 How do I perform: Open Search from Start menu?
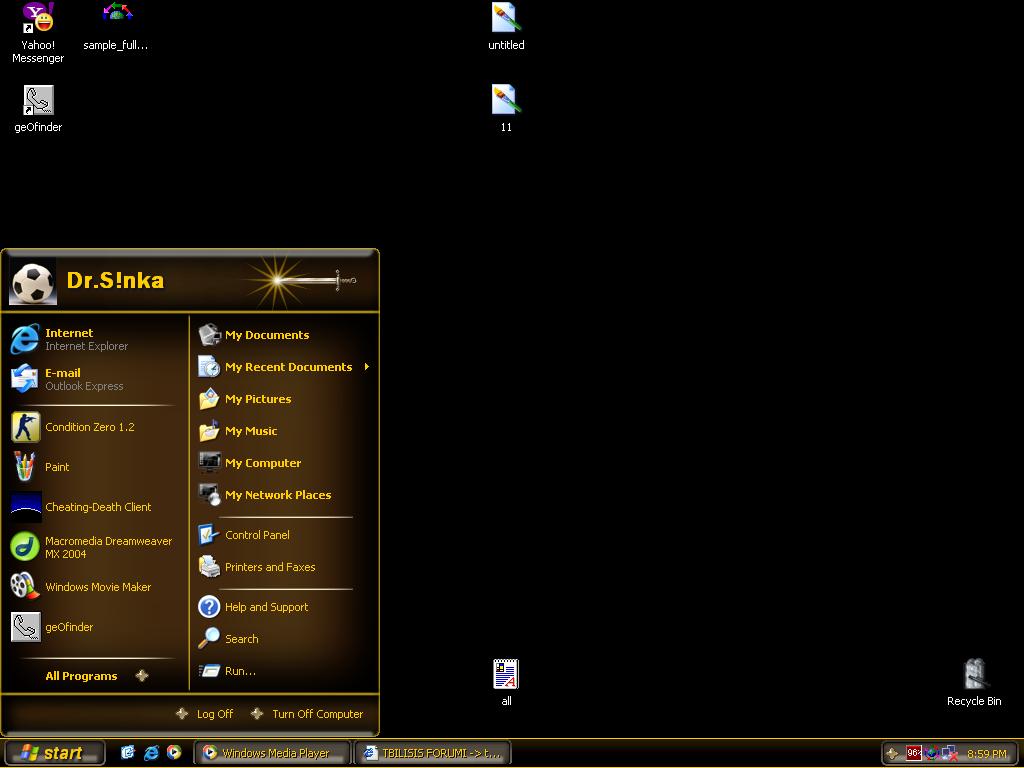coord(285,639)
